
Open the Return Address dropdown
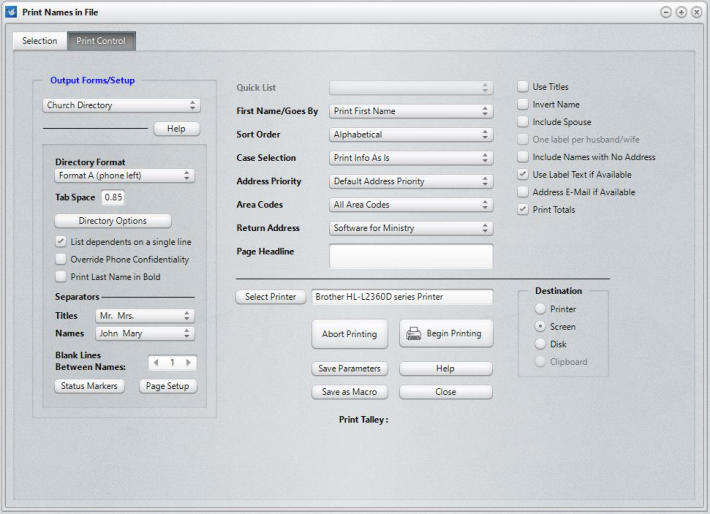click(411, 228)
